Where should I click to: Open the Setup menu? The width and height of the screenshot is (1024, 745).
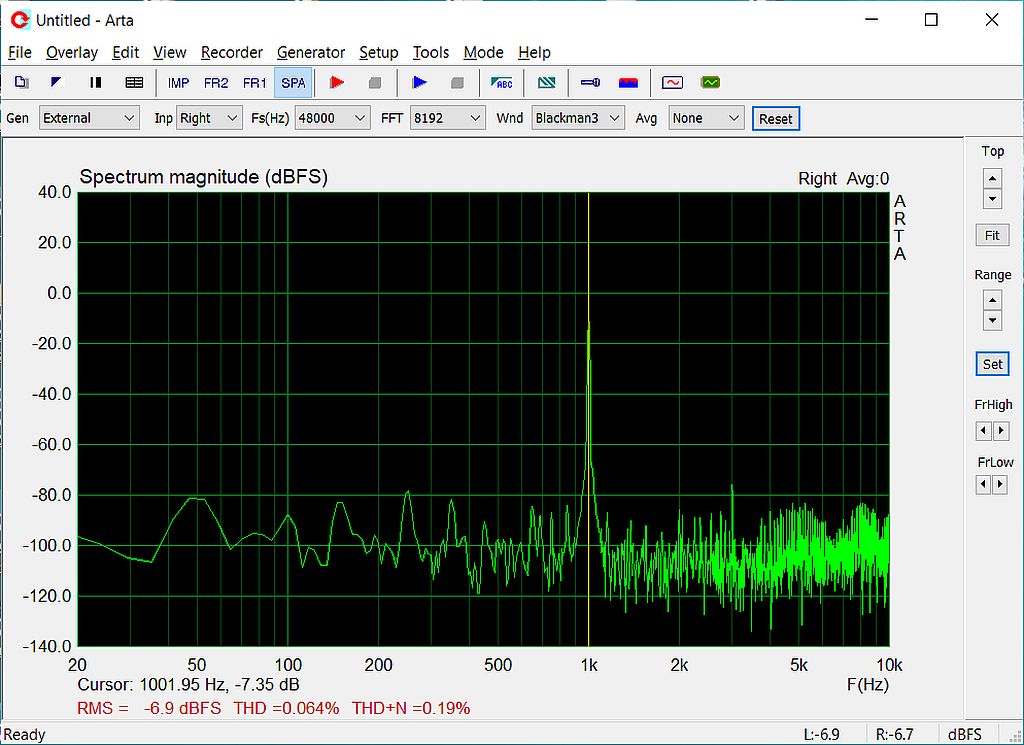pos(379,52)
